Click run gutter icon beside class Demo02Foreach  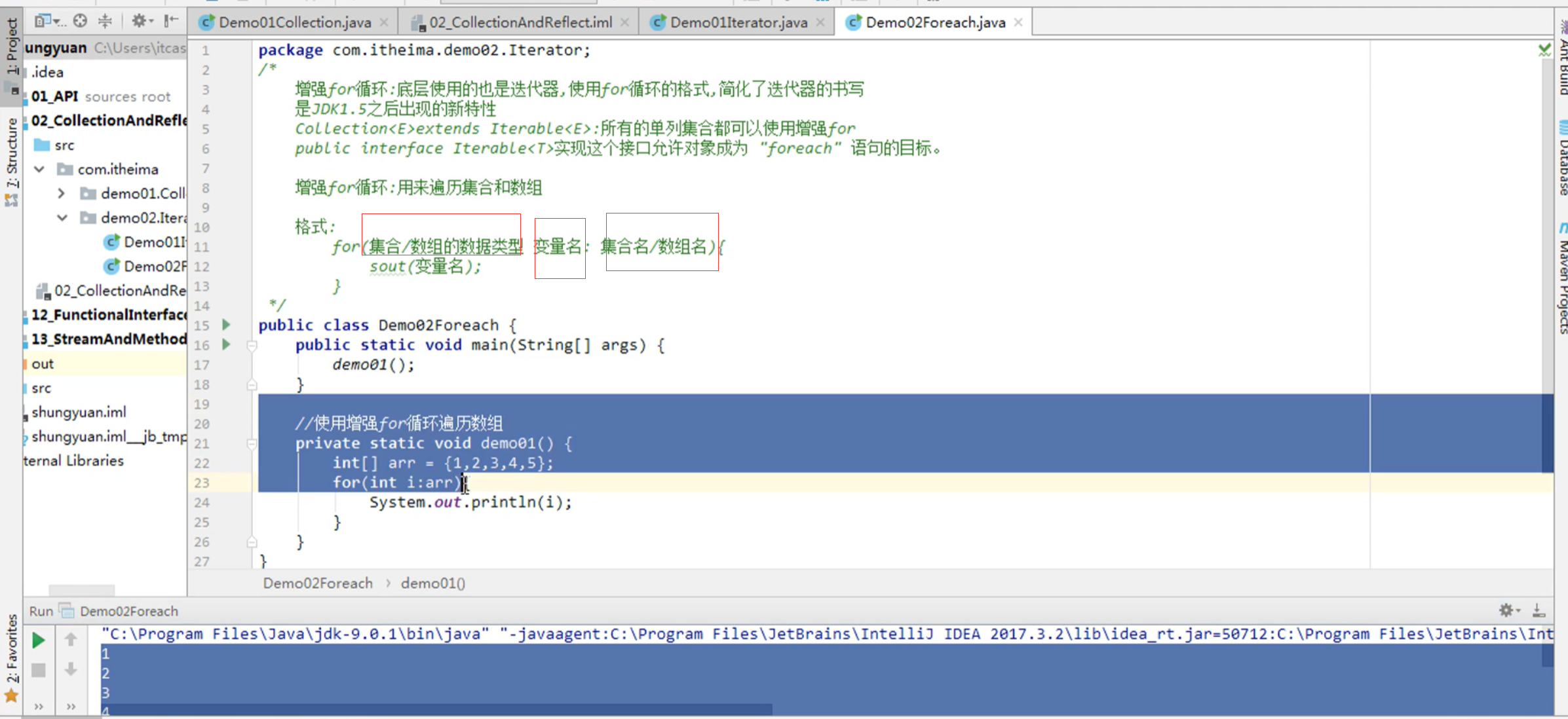[x=226, y=324]
